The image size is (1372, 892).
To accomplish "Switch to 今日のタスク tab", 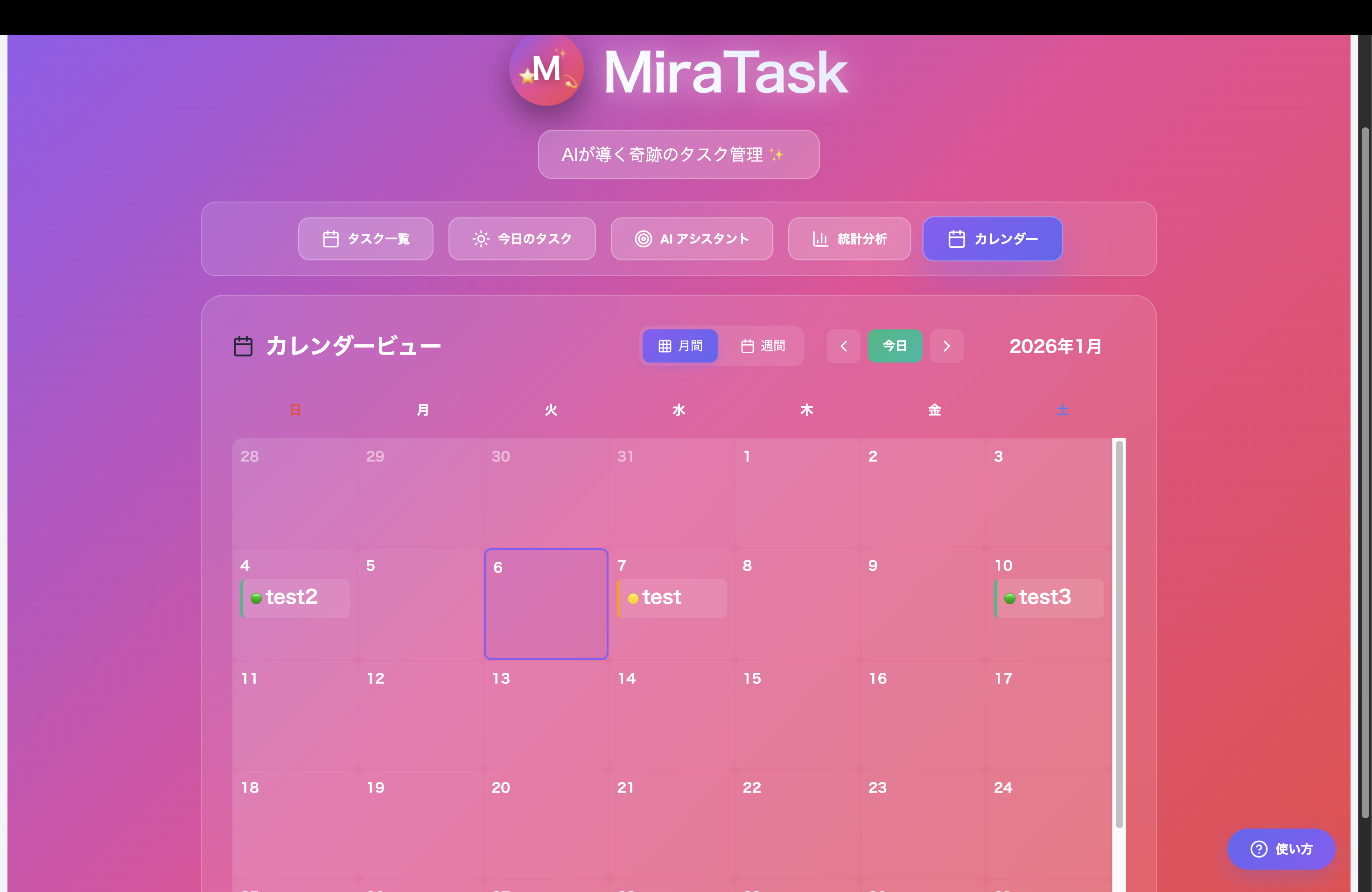I will point(522,238).
